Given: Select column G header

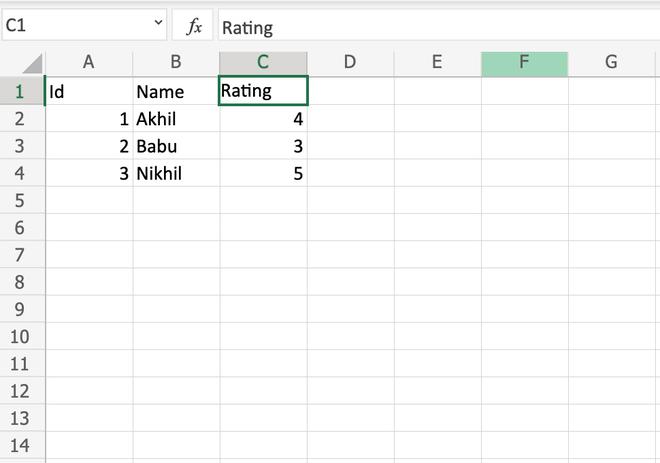Looking at the screenshot, I should point(611,63).
